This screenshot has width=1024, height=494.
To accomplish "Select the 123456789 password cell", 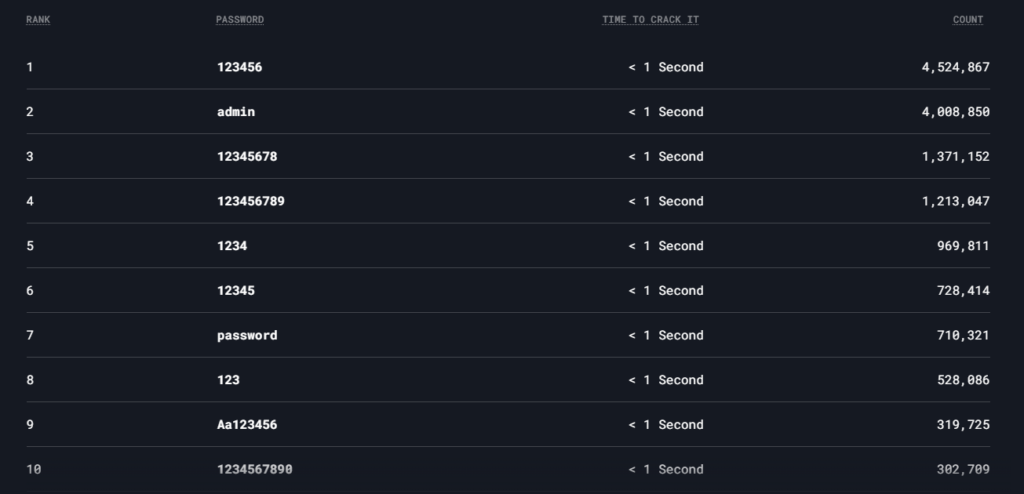I will (x=251, y=201).
